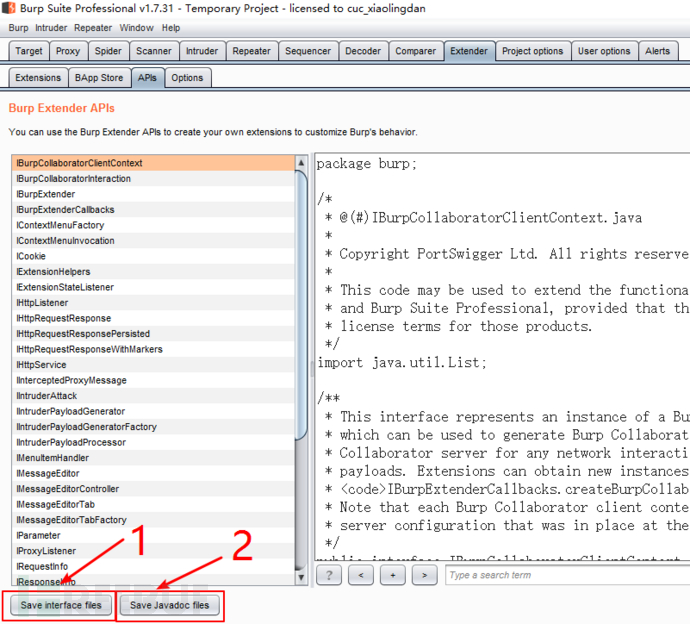690x624 pixels.
Task: Select IHttpRequestResponsePersisted in the list
Action: pyautogui.click(x=153, y=334)
